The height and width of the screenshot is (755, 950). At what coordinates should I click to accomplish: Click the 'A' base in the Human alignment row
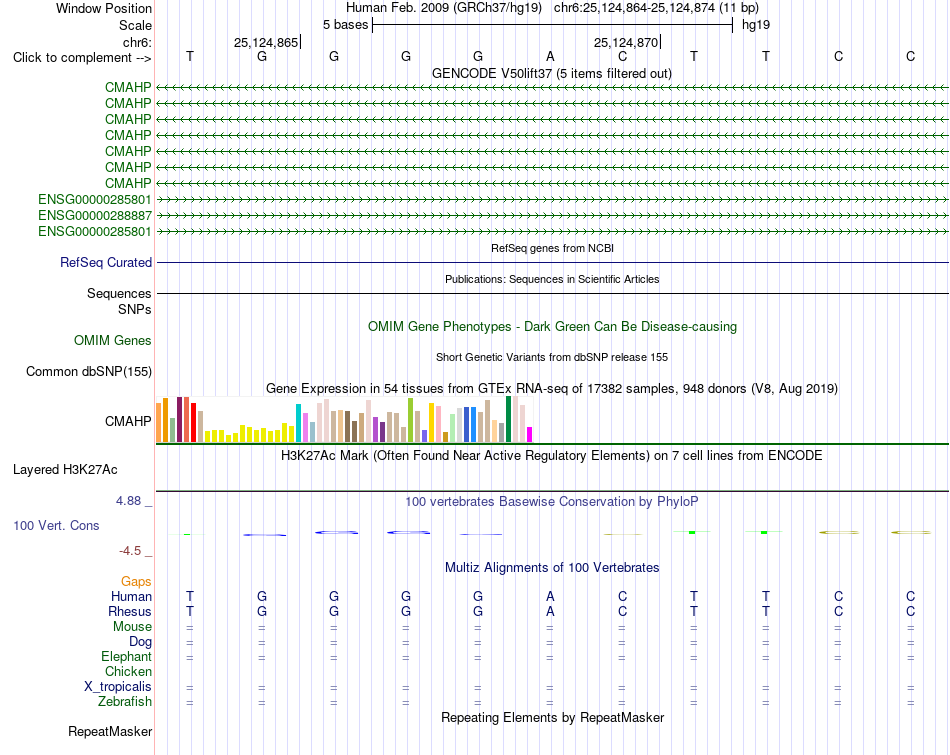point(550,596)
